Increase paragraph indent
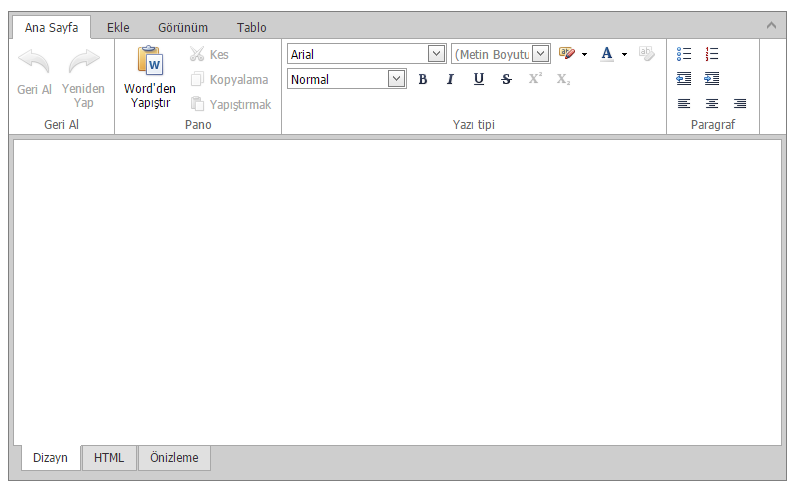This screenshot has width=799, height=491. coord(712,78)
